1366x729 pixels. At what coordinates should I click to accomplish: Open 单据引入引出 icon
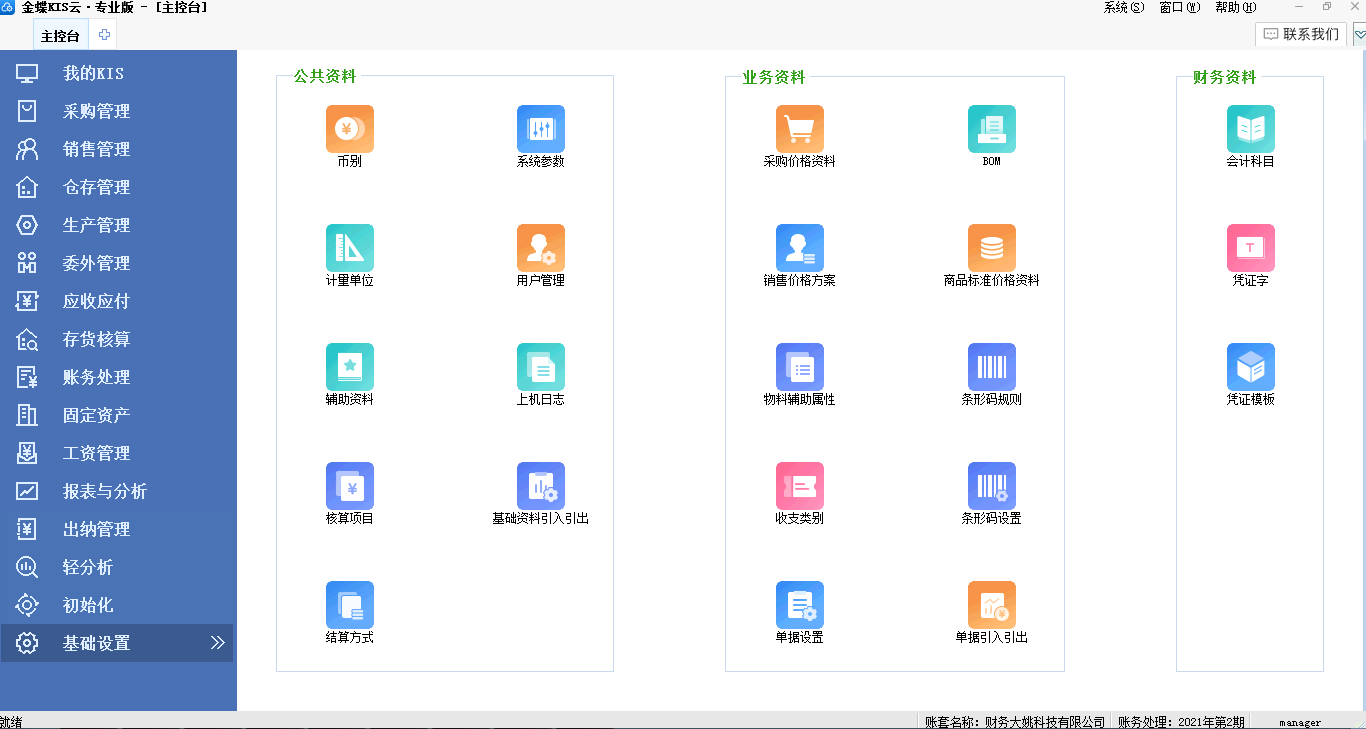click(x=992, y=605)
